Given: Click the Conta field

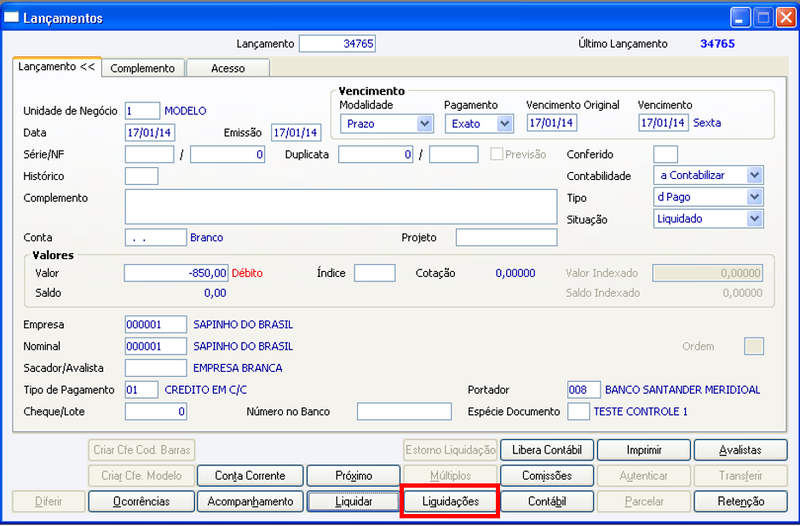Looking at the screenshot, I should click(x=156, y=237).
